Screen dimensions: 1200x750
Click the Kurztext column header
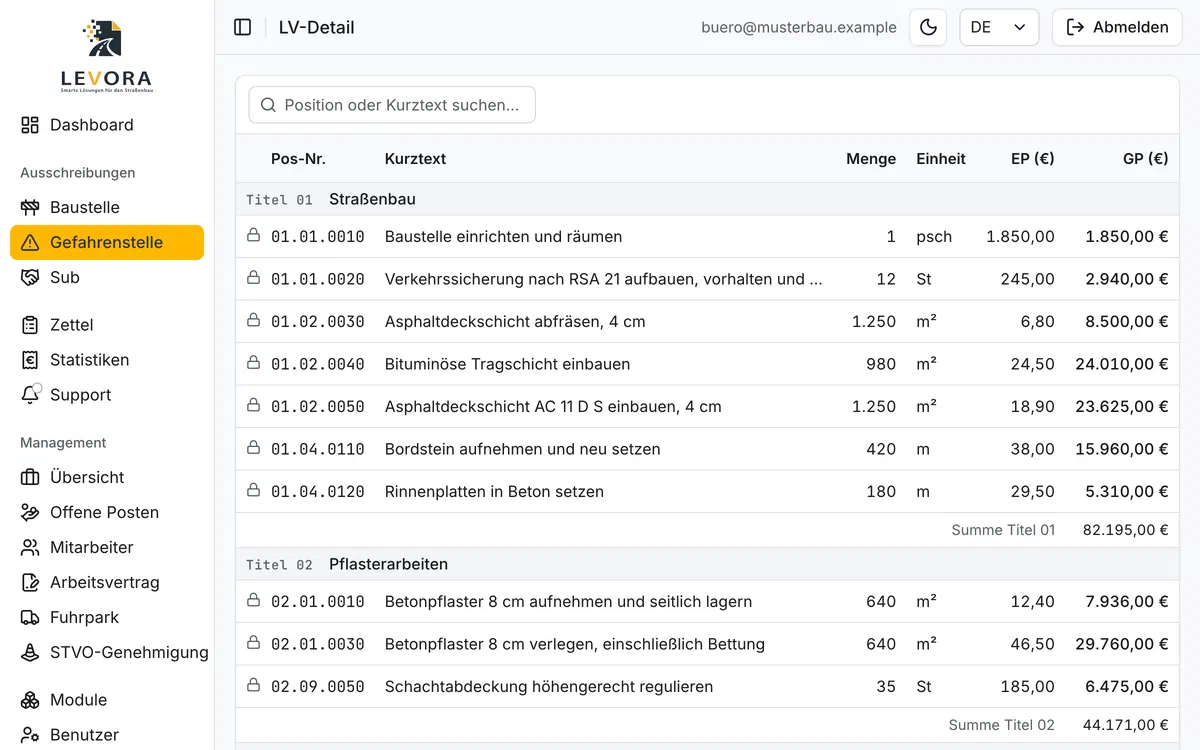415,159
